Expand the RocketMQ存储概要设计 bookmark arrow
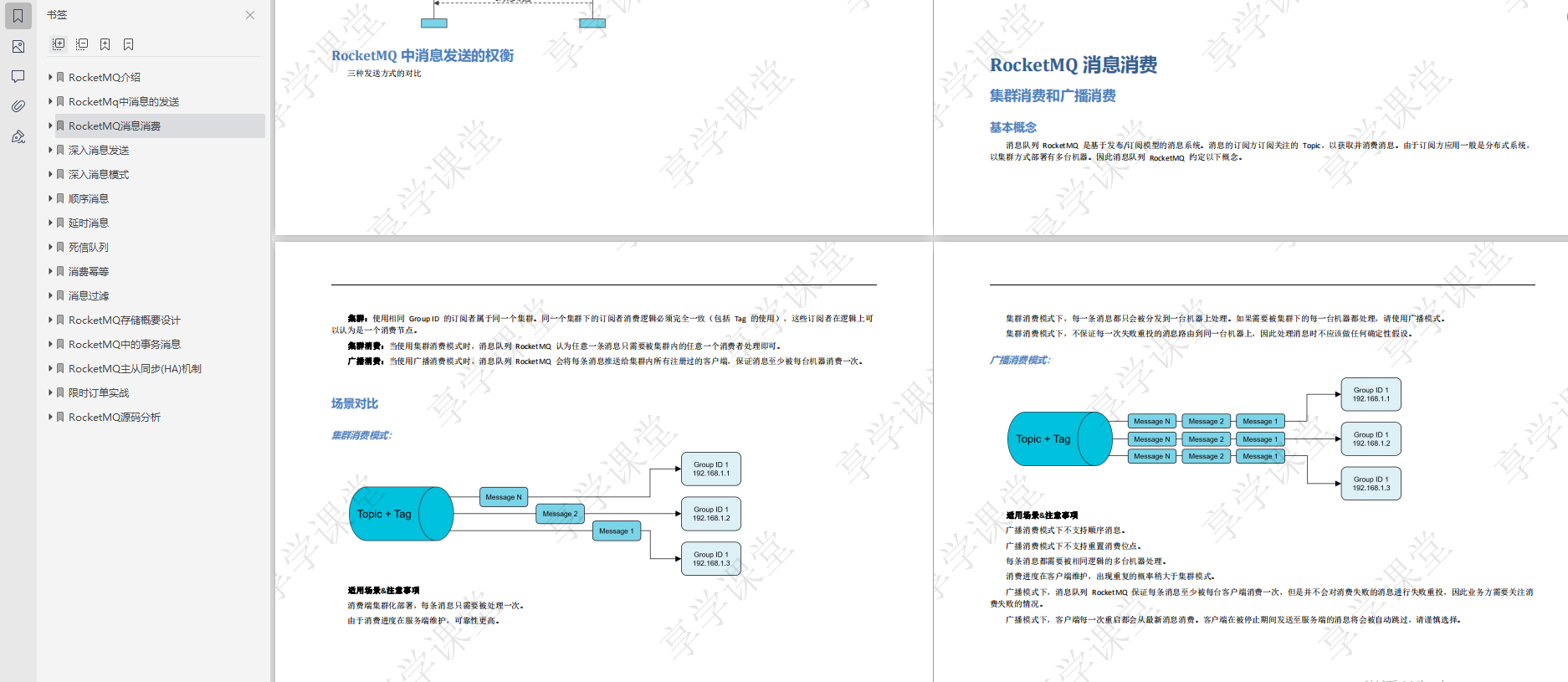 (x=50, y=320)
